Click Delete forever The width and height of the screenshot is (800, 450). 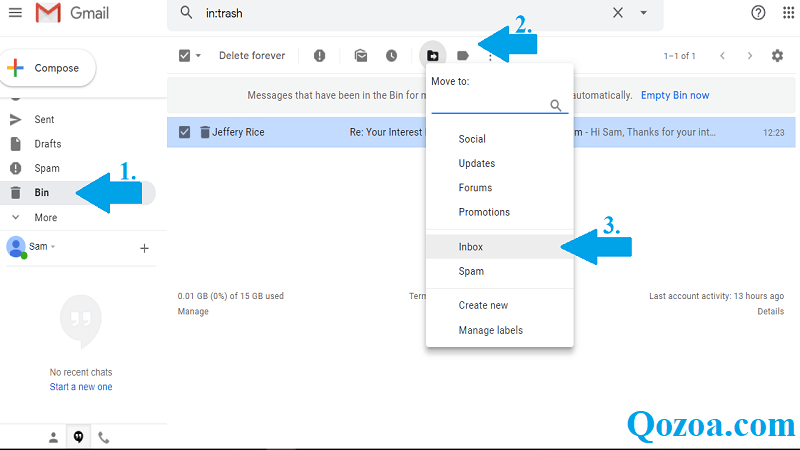click(252, 56)
